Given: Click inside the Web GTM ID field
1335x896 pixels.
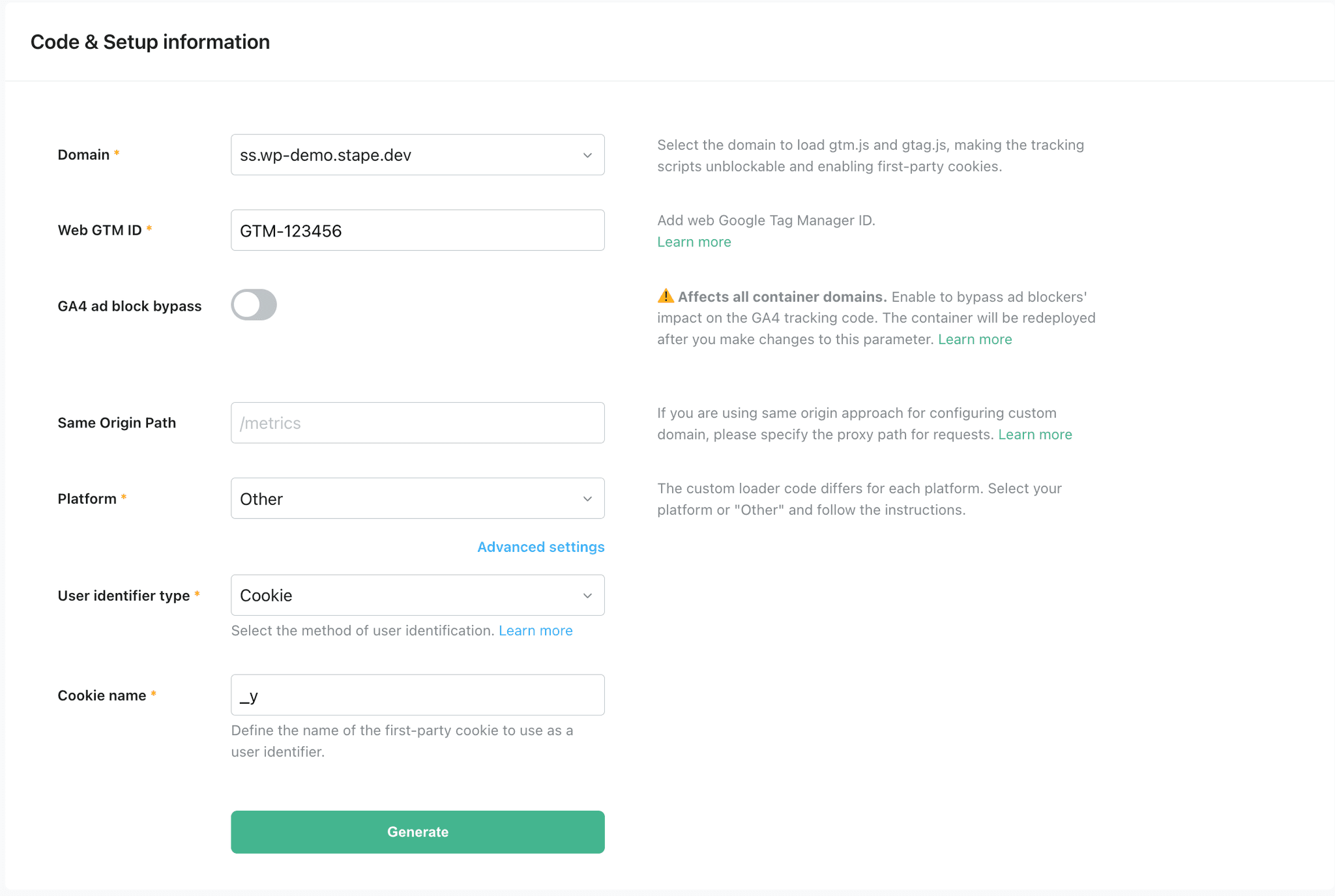Looking at the screenshot, I should coord(417,230).
